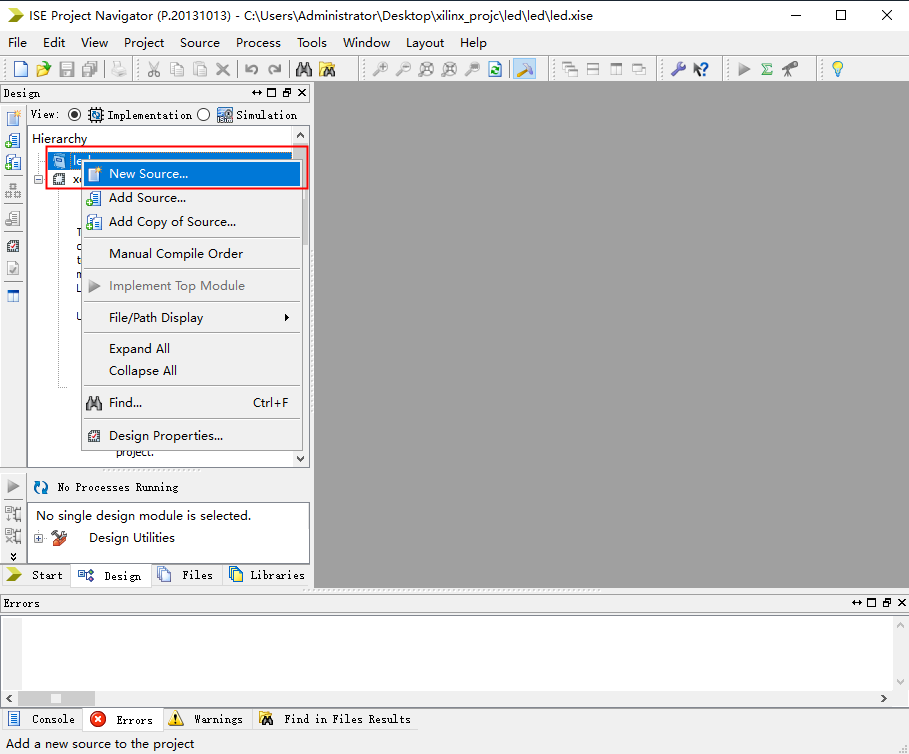Click the Open folder toolbar icon
This screenshot has width=909, height=754.
click(x=43, y=69)
